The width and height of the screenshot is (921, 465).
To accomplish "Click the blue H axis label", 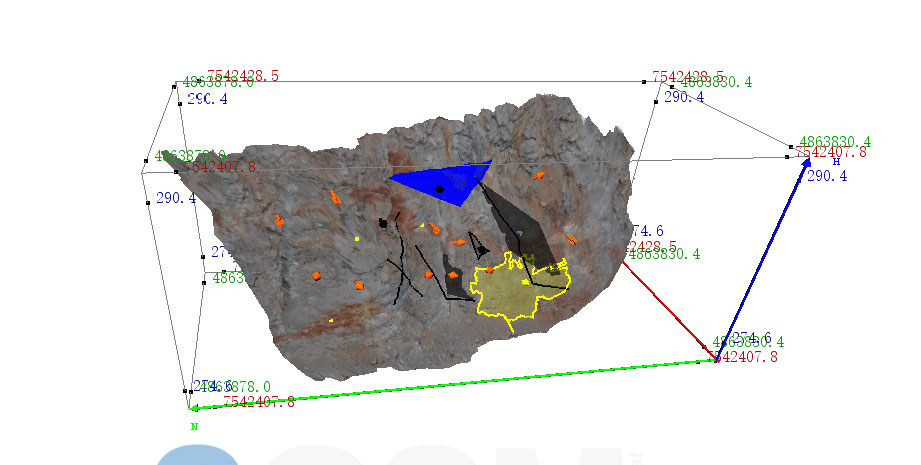I will [836, 161].
